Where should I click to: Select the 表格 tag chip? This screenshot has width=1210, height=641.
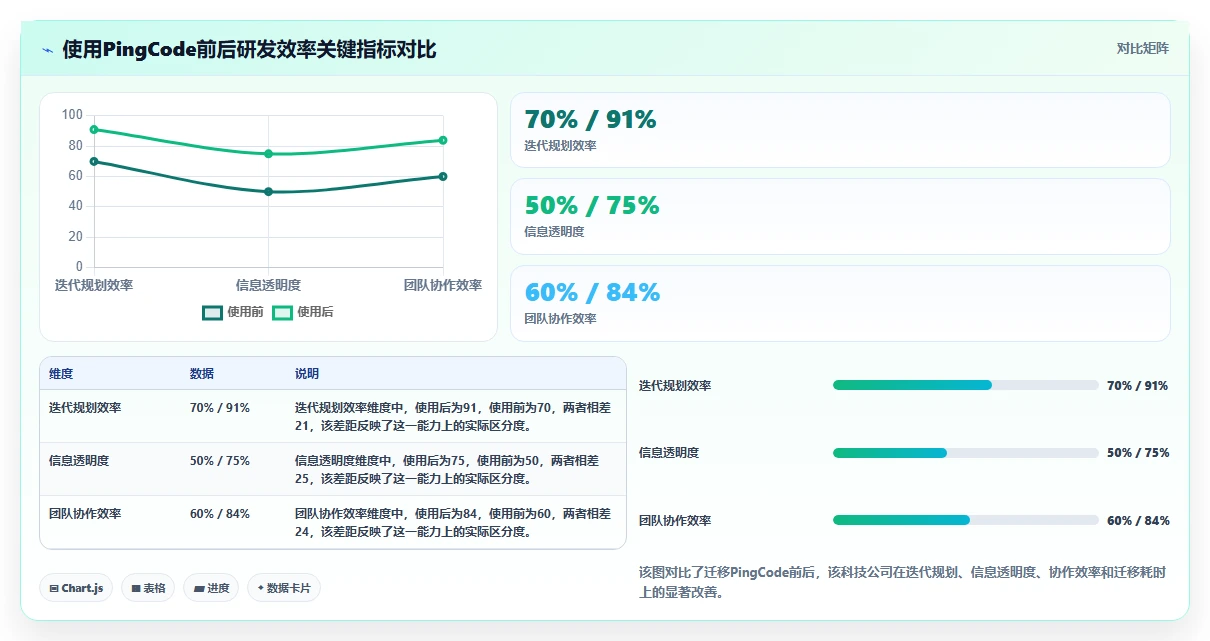tap(149, 588)
